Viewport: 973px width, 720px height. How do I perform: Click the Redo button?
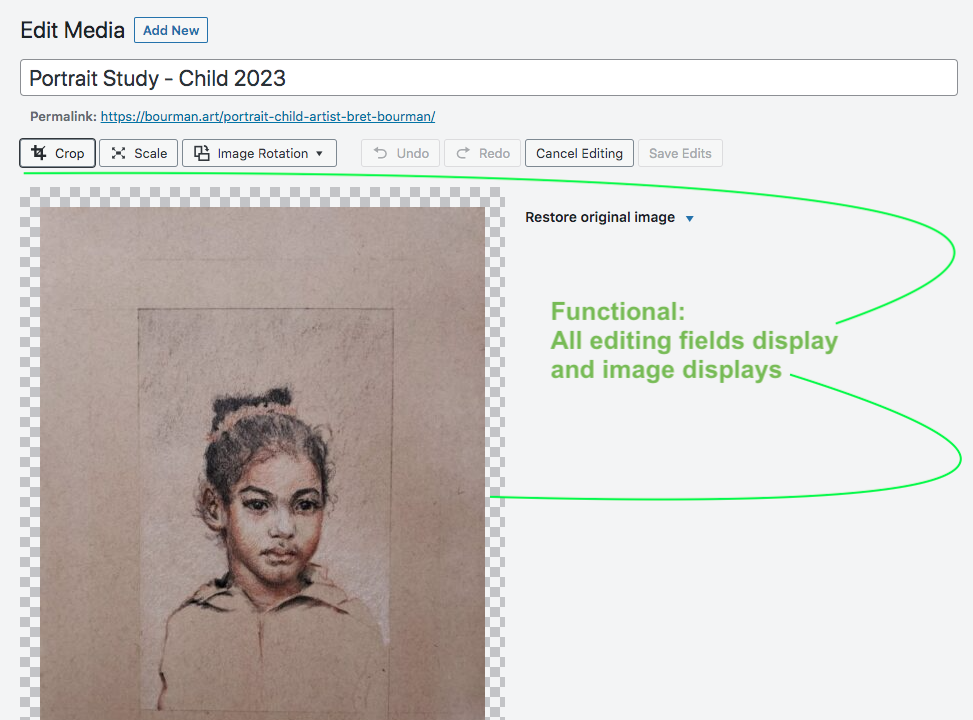(481, 153)
